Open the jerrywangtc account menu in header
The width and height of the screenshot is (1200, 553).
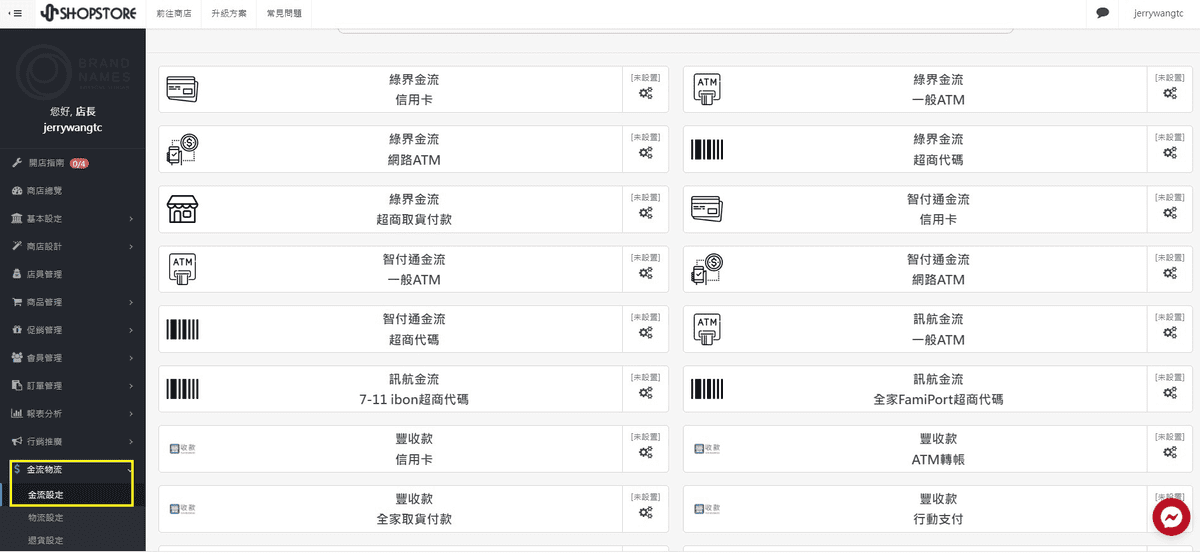(1158, 13)
